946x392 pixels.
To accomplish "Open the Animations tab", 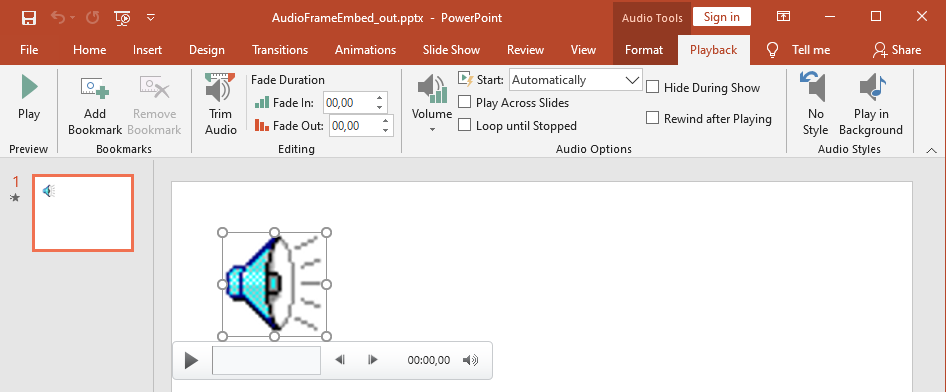I will point(366,50).
